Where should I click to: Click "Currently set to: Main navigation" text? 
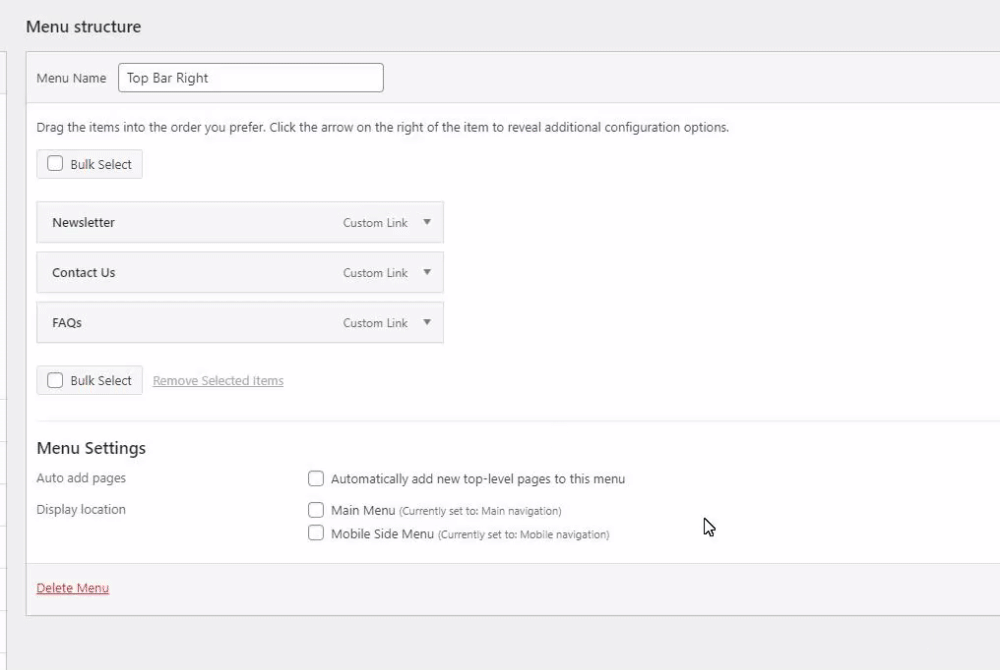tap(480, 511)
